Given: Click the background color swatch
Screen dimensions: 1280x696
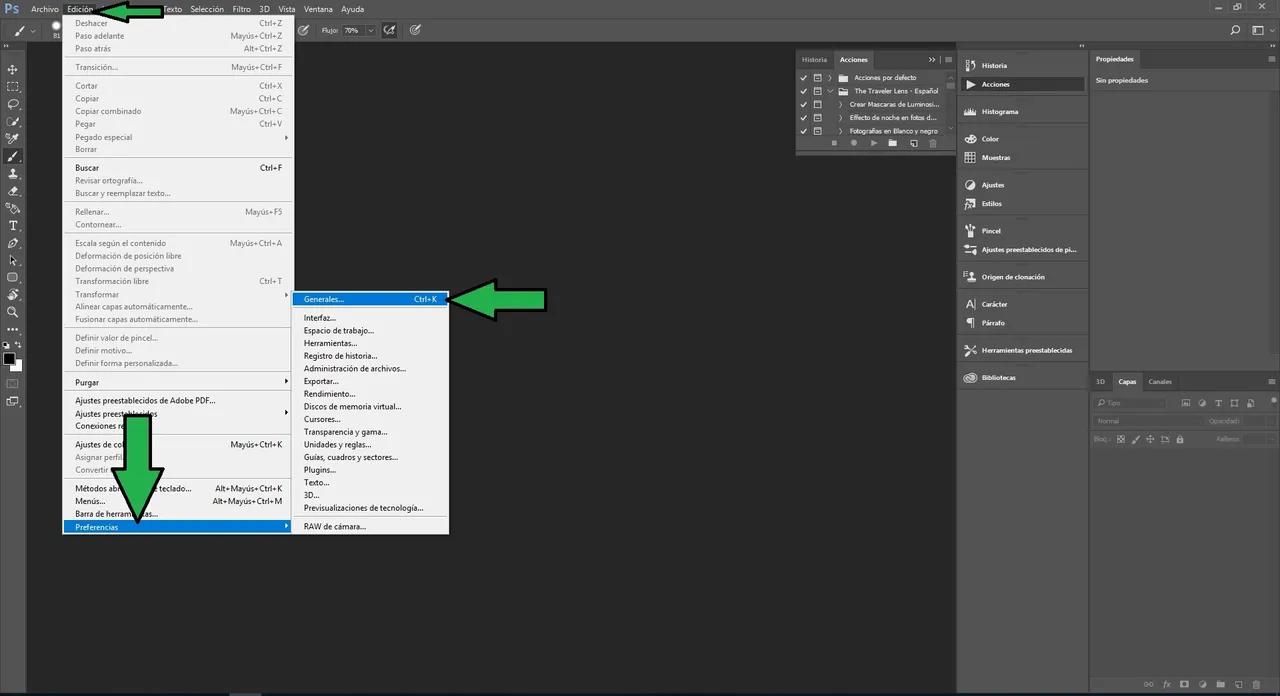Looking at the screenshot, I should pyautogui.click(x=17, y=366).
